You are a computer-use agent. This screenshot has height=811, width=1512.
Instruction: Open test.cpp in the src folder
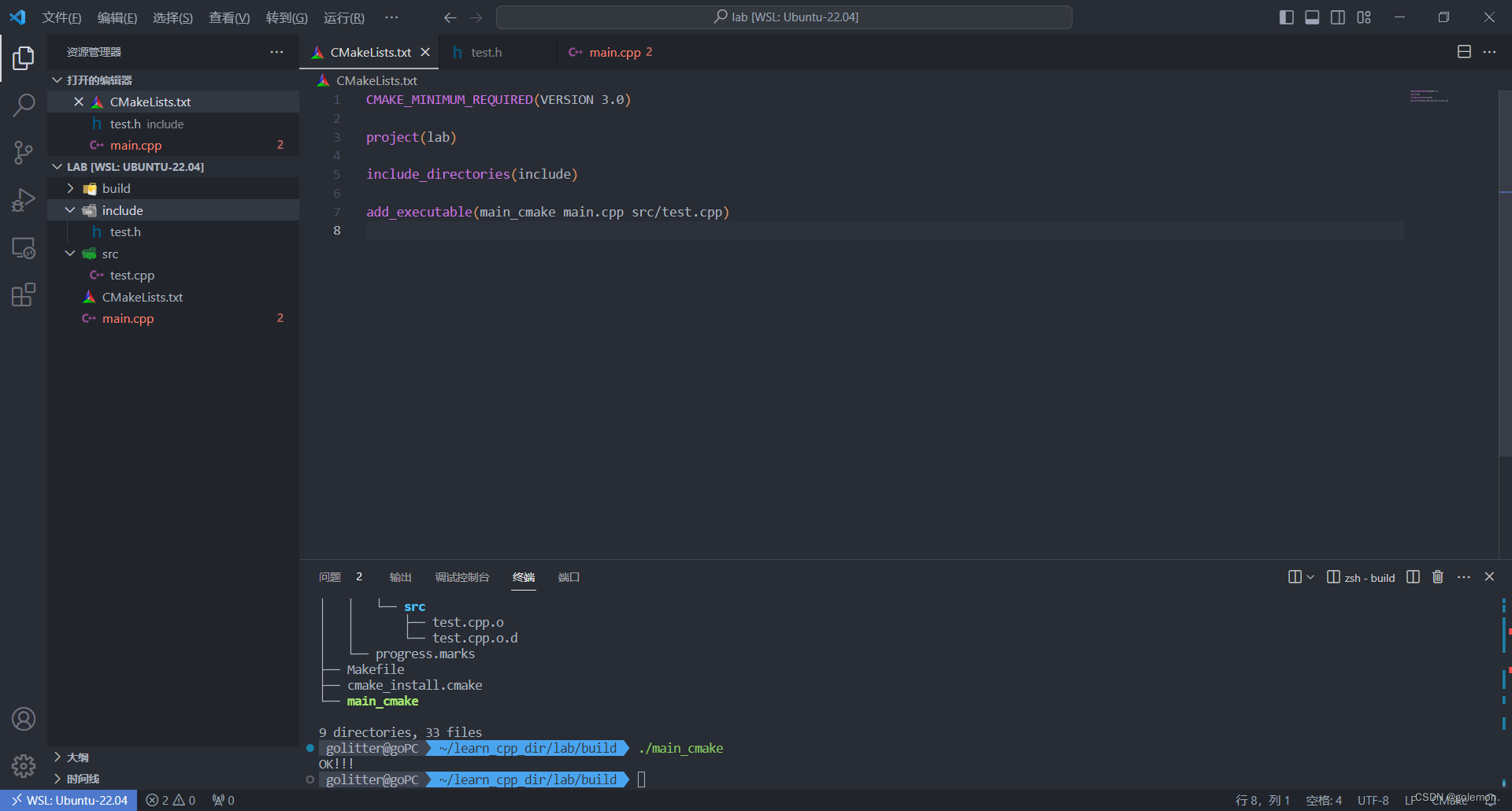[173, 275]
